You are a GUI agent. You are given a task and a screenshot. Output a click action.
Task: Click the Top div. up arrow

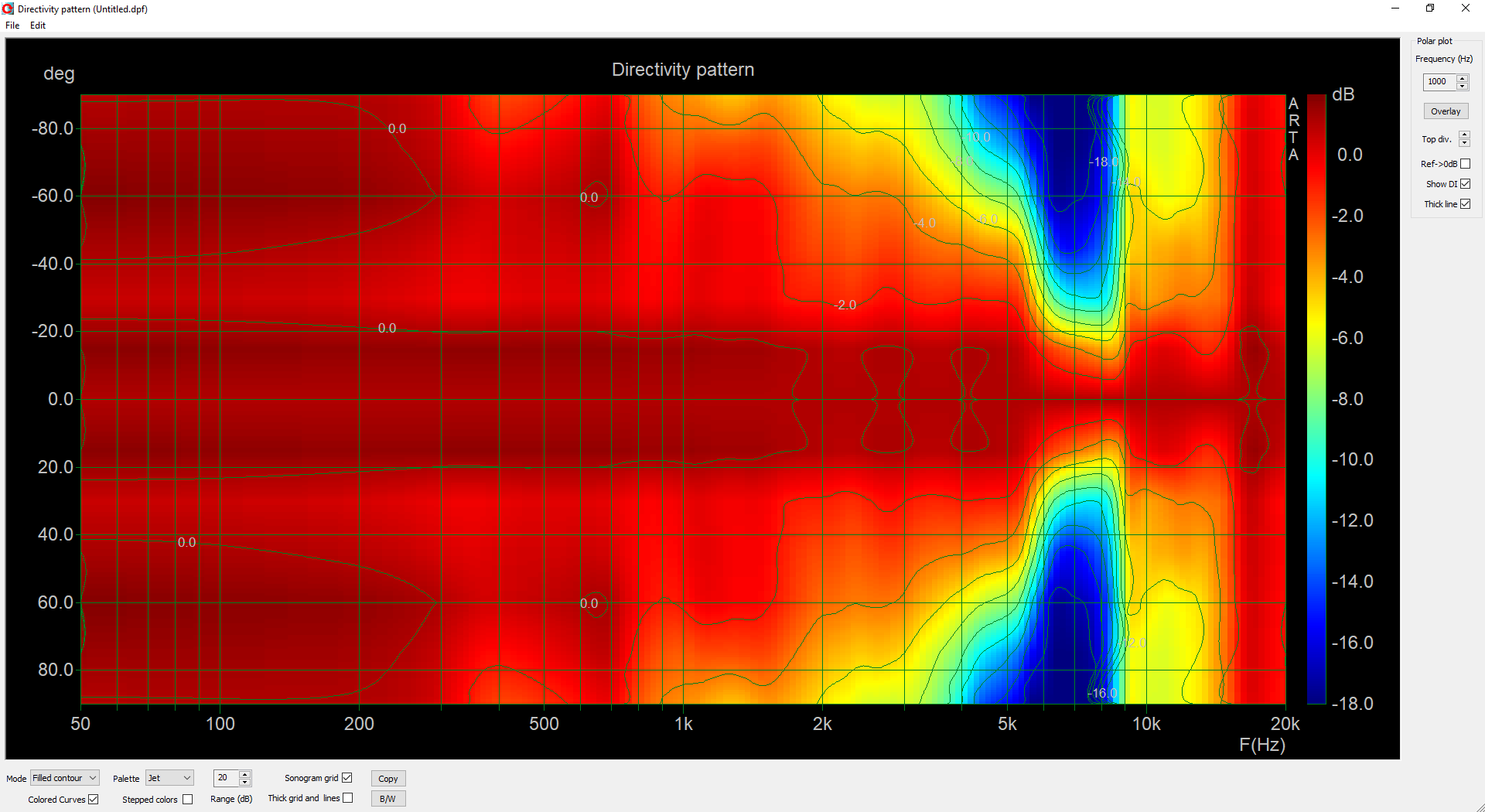(x=1464, y=135)
